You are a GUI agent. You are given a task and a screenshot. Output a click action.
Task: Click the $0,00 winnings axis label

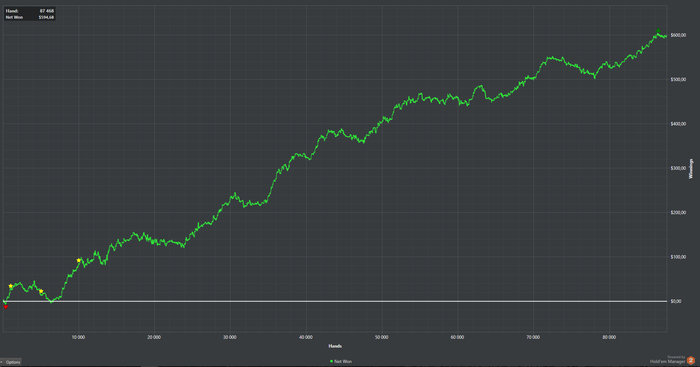click(x=676, y=301)
